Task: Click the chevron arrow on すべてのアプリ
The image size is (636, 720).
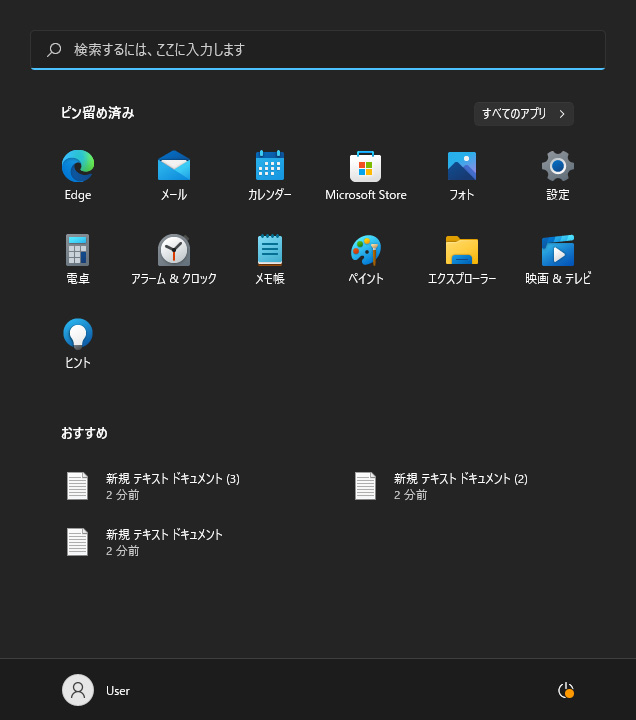Action: [x=562, y=114]
